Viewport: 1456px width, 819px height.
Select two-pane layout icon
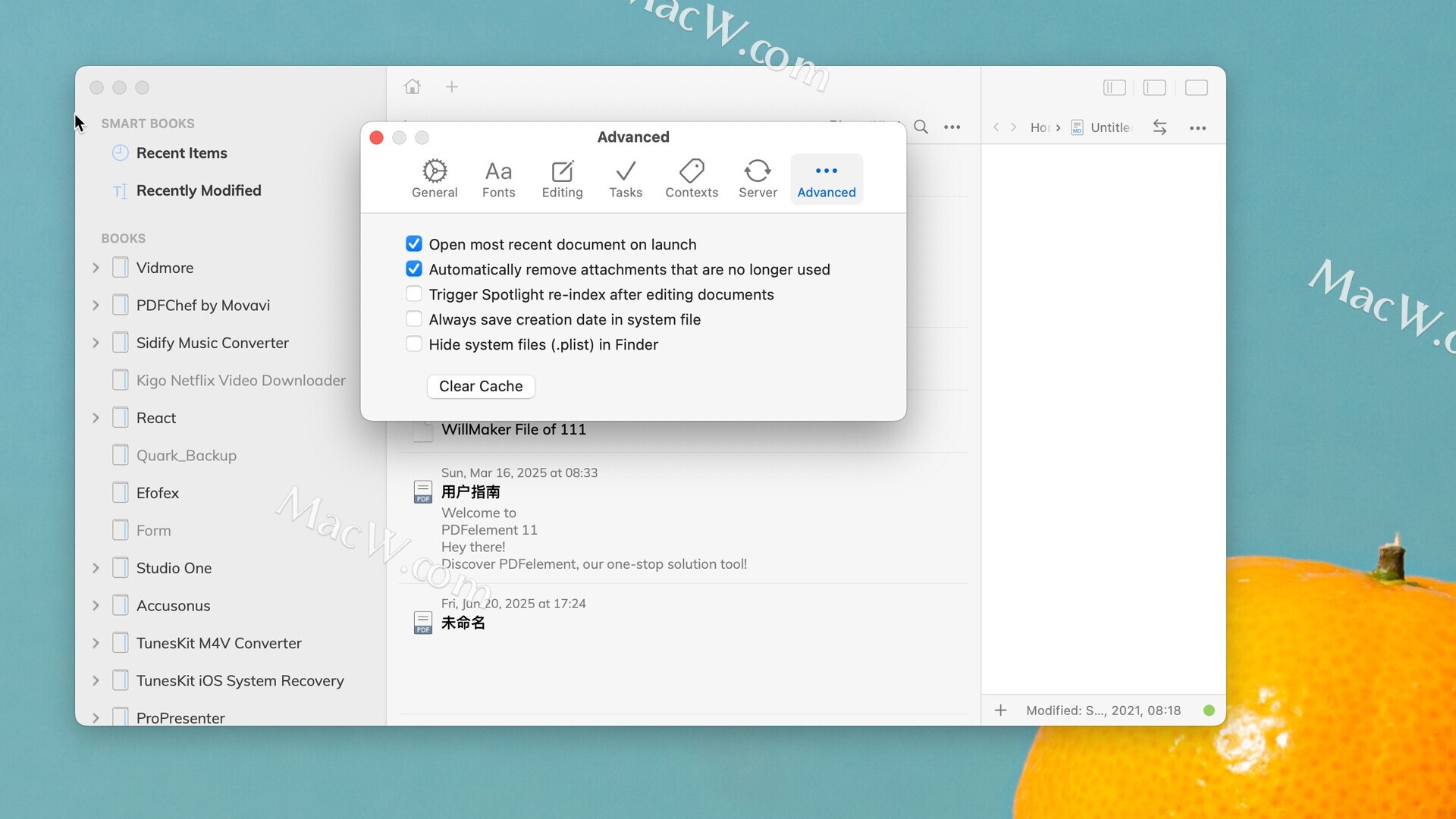click(1155, 88)
